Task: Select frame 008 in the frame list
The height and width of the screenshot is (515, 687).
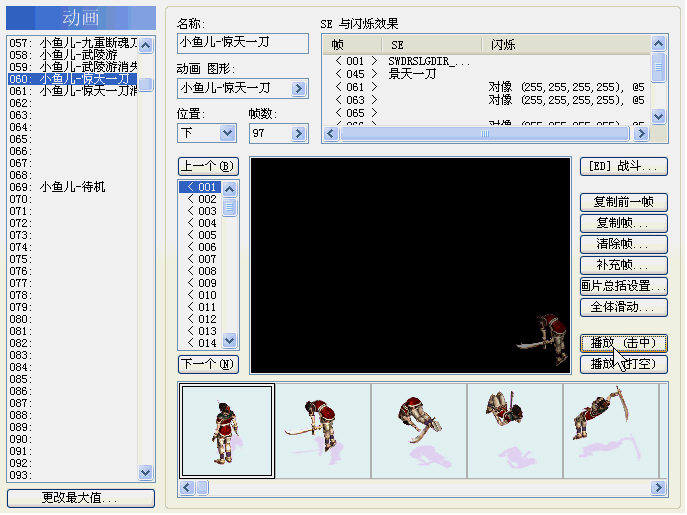Action: [x=201, y=271]
